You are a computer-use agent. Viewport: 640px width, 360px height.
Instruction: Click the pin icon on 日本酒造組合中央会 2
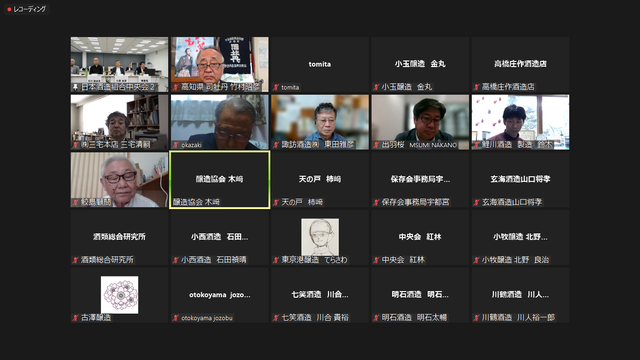click(x=76, y=87)
